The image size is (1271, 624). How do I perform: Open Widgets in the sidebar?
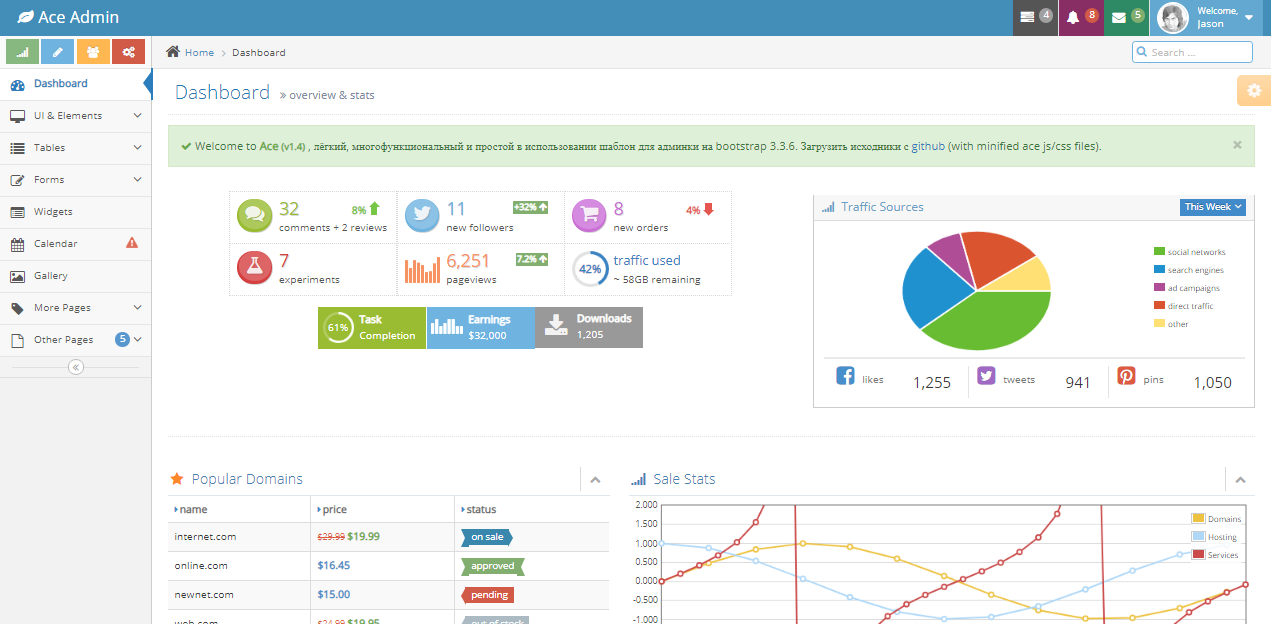(76, 212)
